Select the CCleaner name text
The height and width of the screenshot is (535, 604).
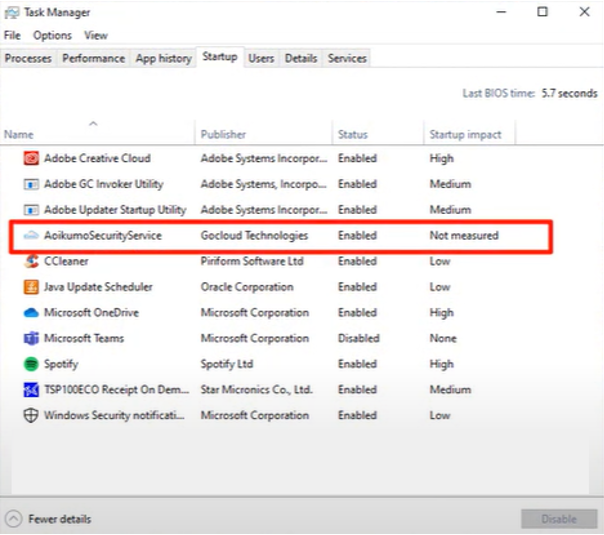[66, 261]
